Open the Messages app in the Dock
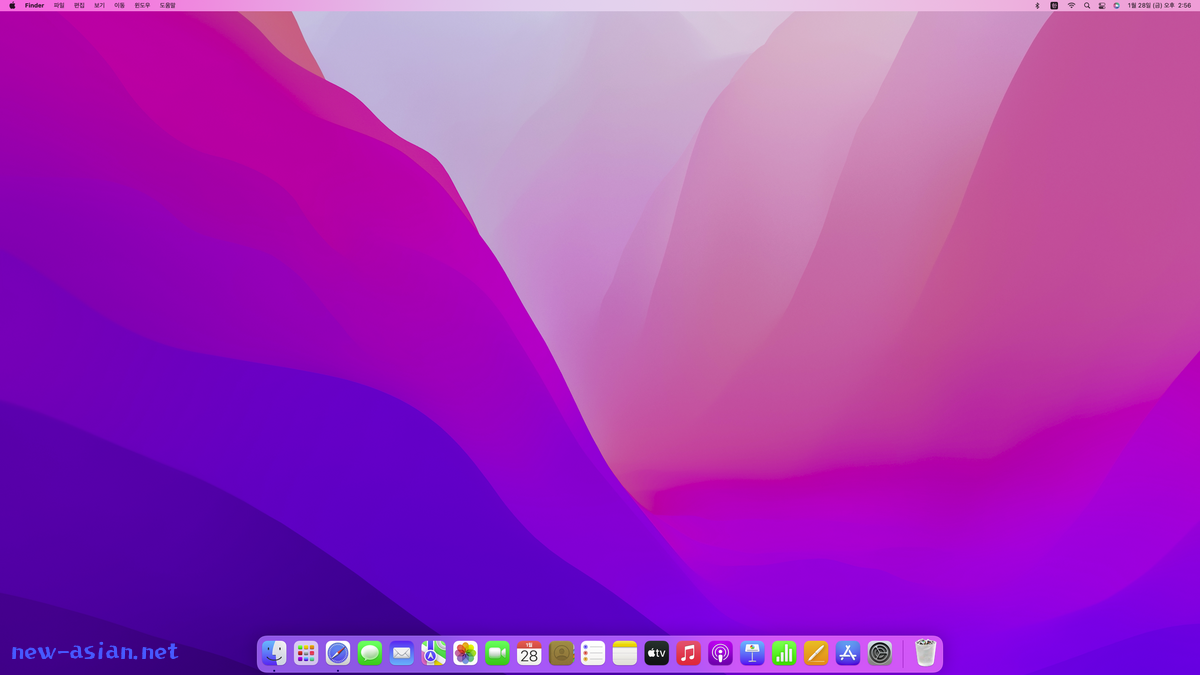1200x675 pixels. 370,653
